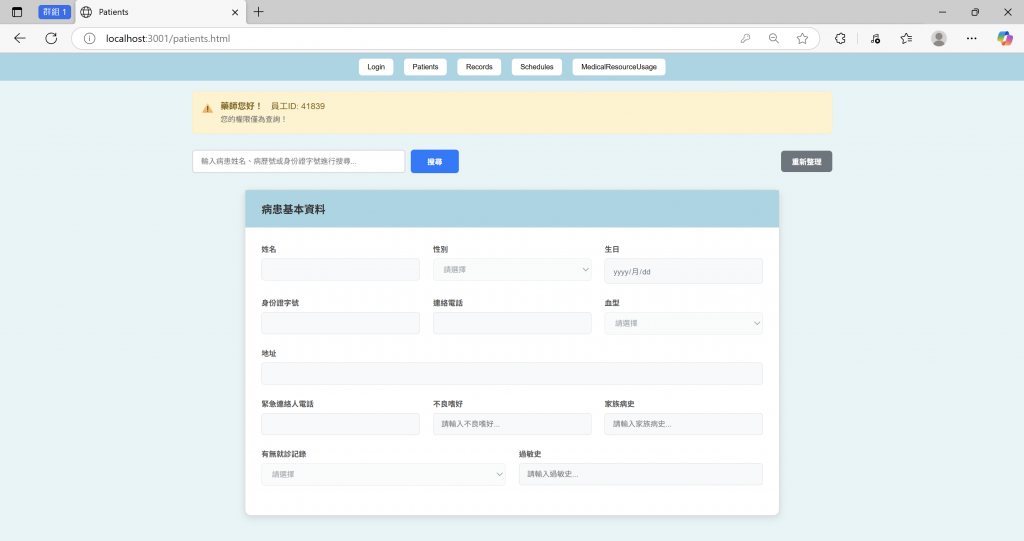Open the Records nav tab
Image resolution: width=1024 pixels, height=541 pixels.
coord(479,67)
